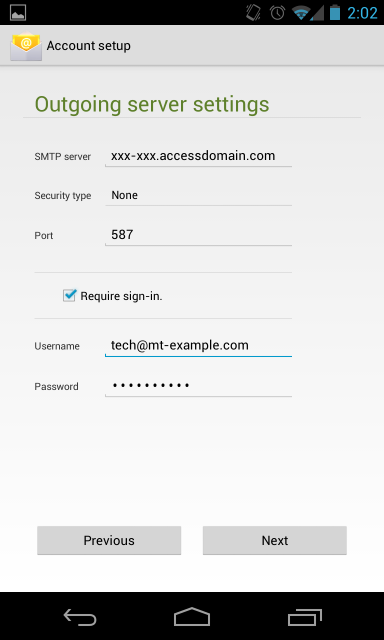Select the Port field showing 587
This screenshot has height=640, width=384.
pos(198,235)
